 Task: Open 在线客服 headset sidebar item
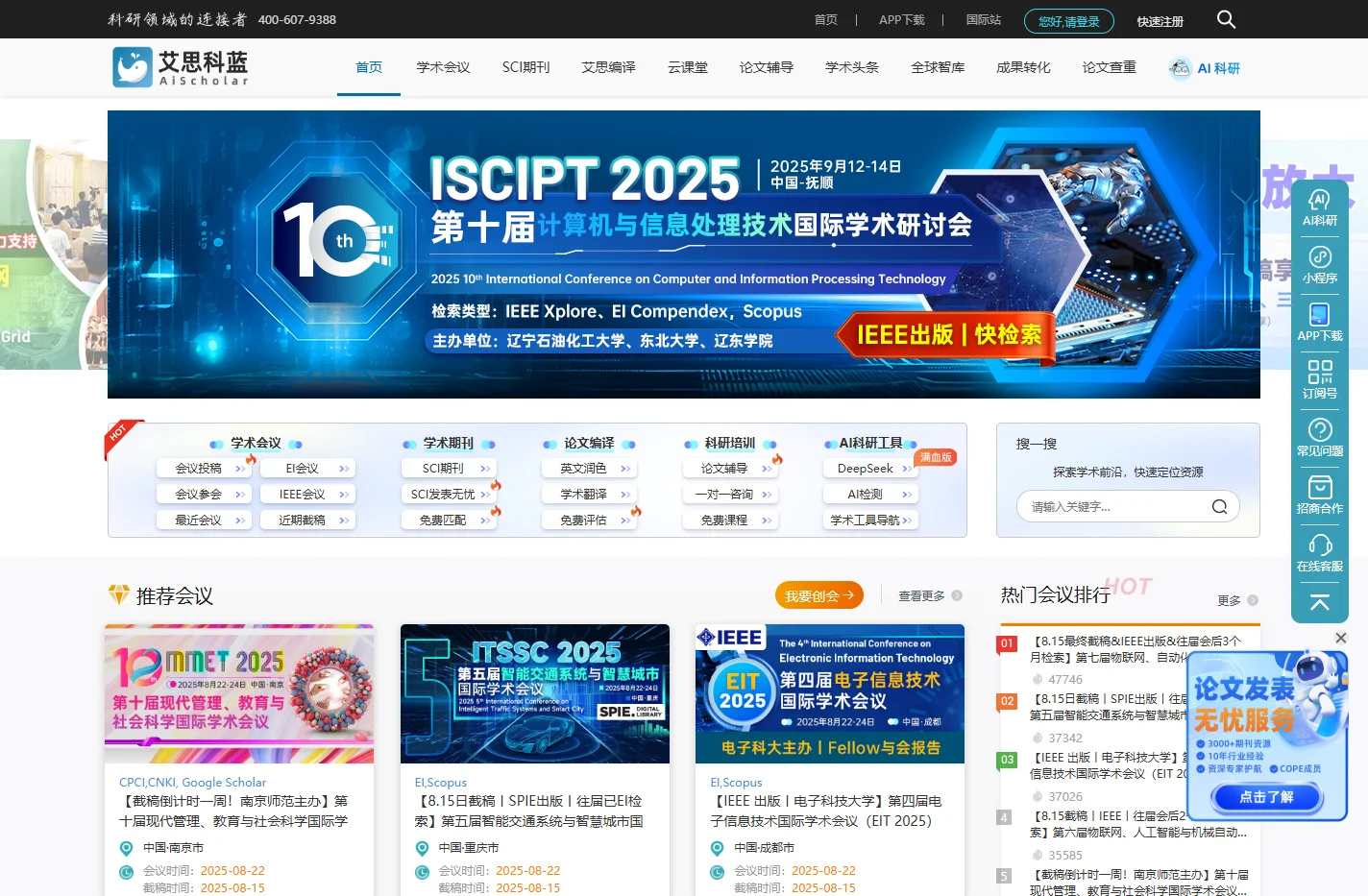pyautogui.click(x=1320, y=554)
